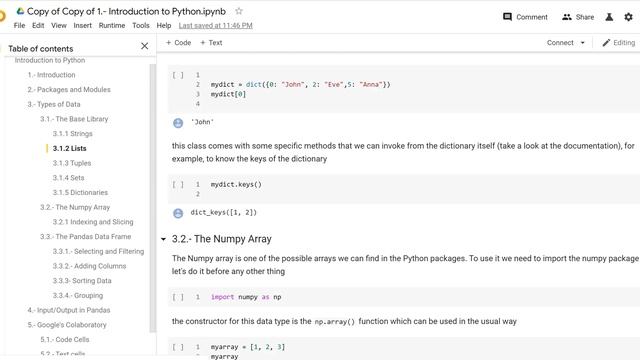The width and height of the screenshot is (640, 360).
Task: Run the myarray cell
Action: click(x=178, y=347)
